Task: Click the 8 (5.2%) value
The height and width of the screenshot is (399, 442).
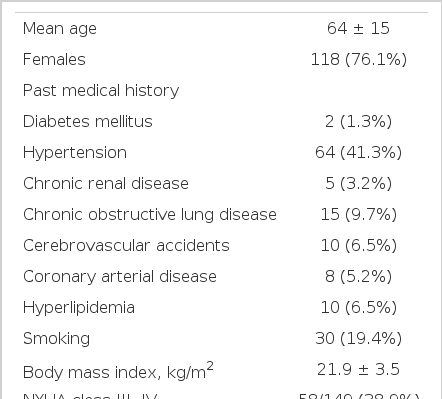Action: pos(358,277)
